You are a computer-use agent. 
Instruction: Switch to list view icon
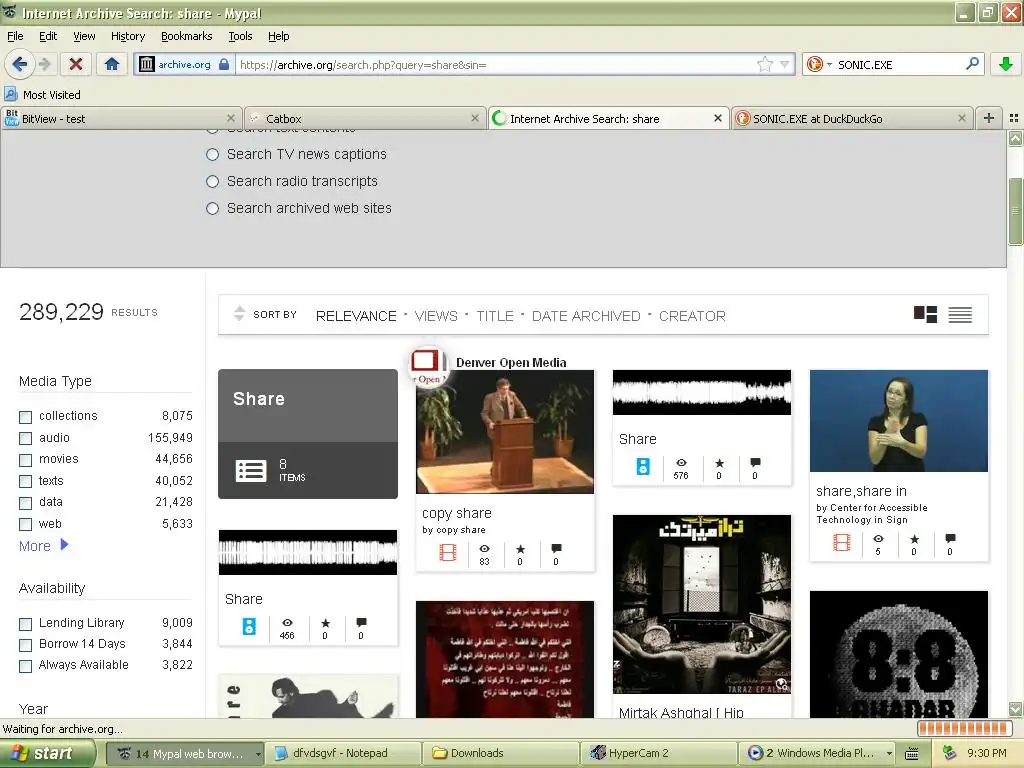(960, 315)
